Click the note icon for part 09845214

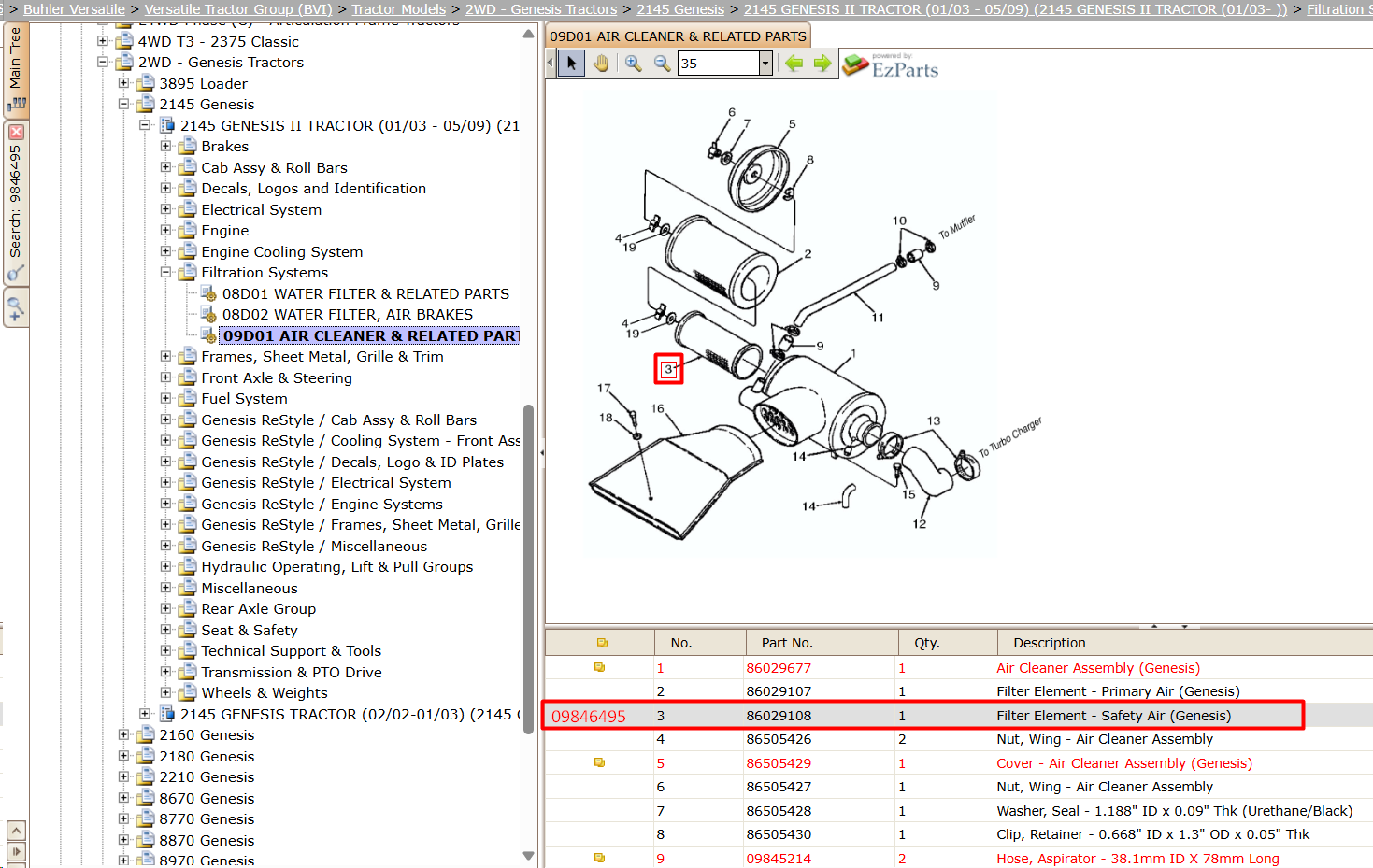point(600,858)
